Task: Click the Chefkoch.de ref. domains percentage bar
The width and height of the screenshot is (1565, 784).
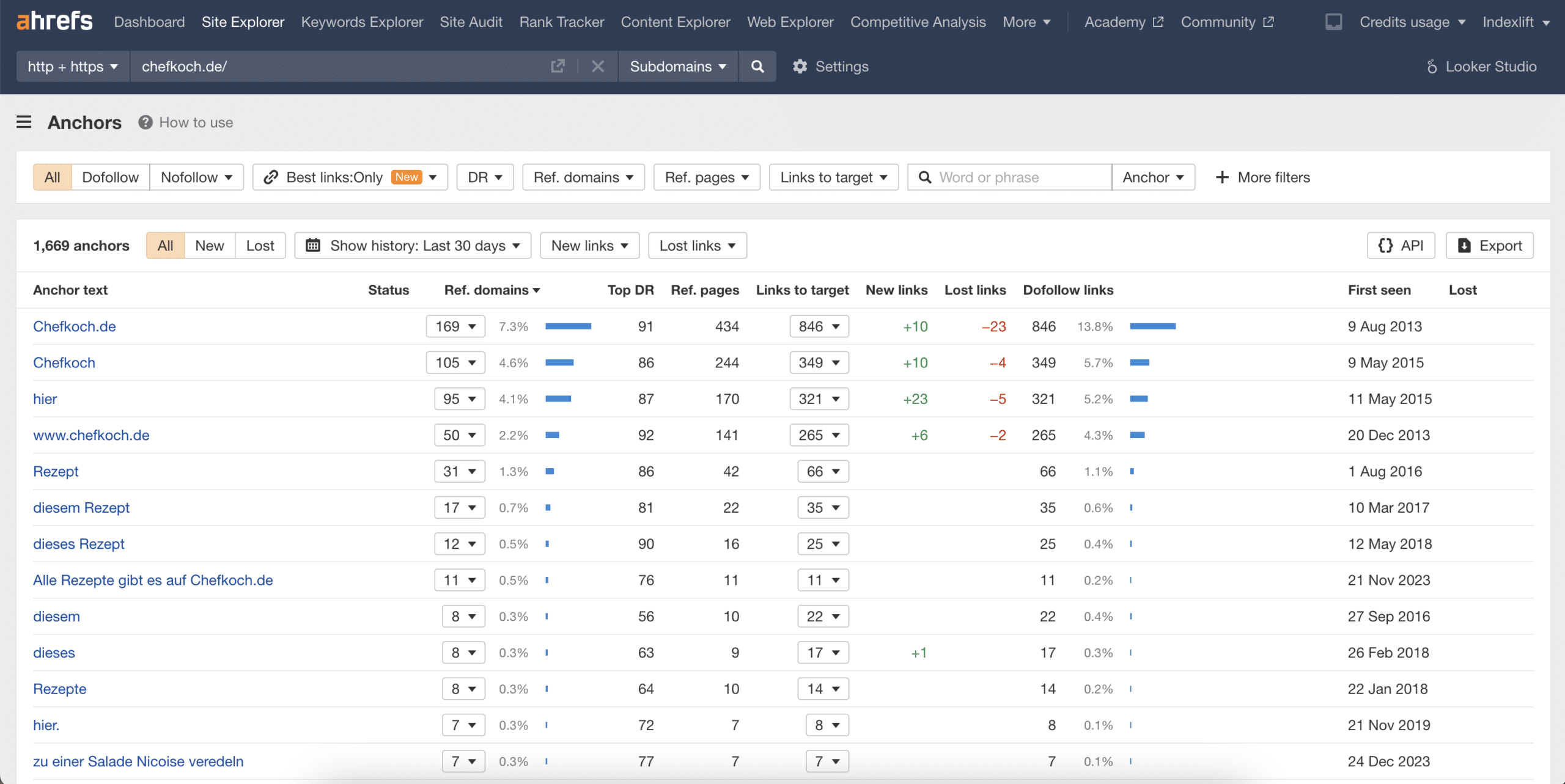Action: tap(568, 326)
